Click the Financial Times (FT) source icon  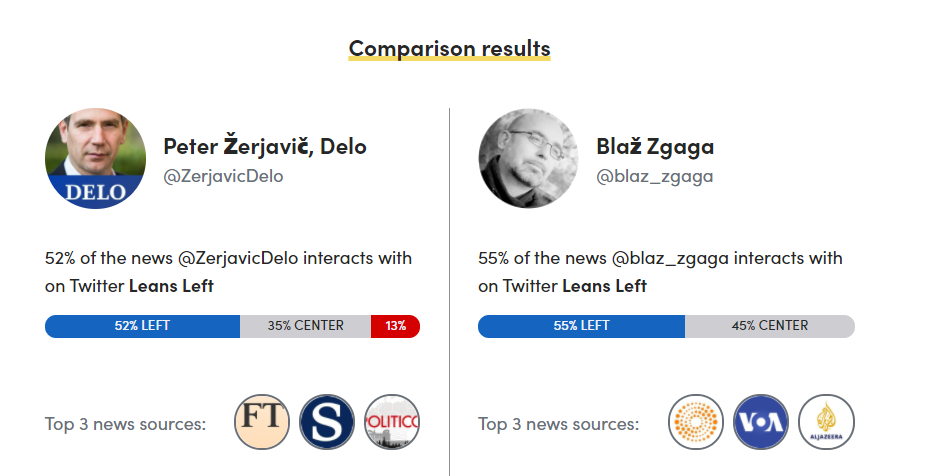tap(262, 422)
